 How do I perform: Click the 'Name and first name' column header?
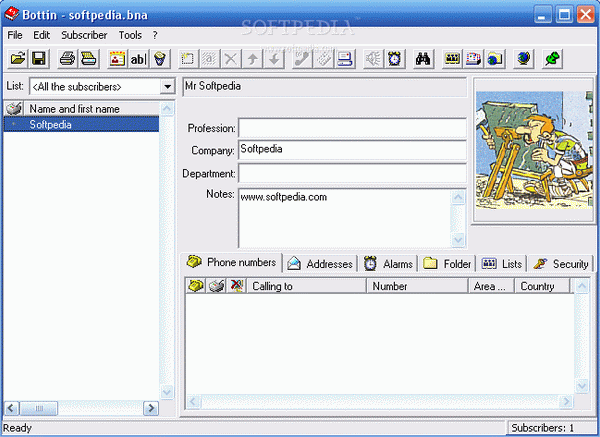coord(92,109)
